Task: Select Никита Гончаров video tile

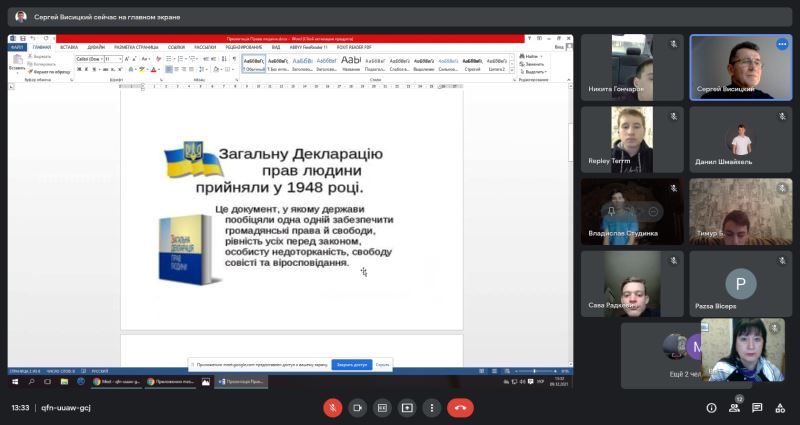Action: (x=632, y=67)
